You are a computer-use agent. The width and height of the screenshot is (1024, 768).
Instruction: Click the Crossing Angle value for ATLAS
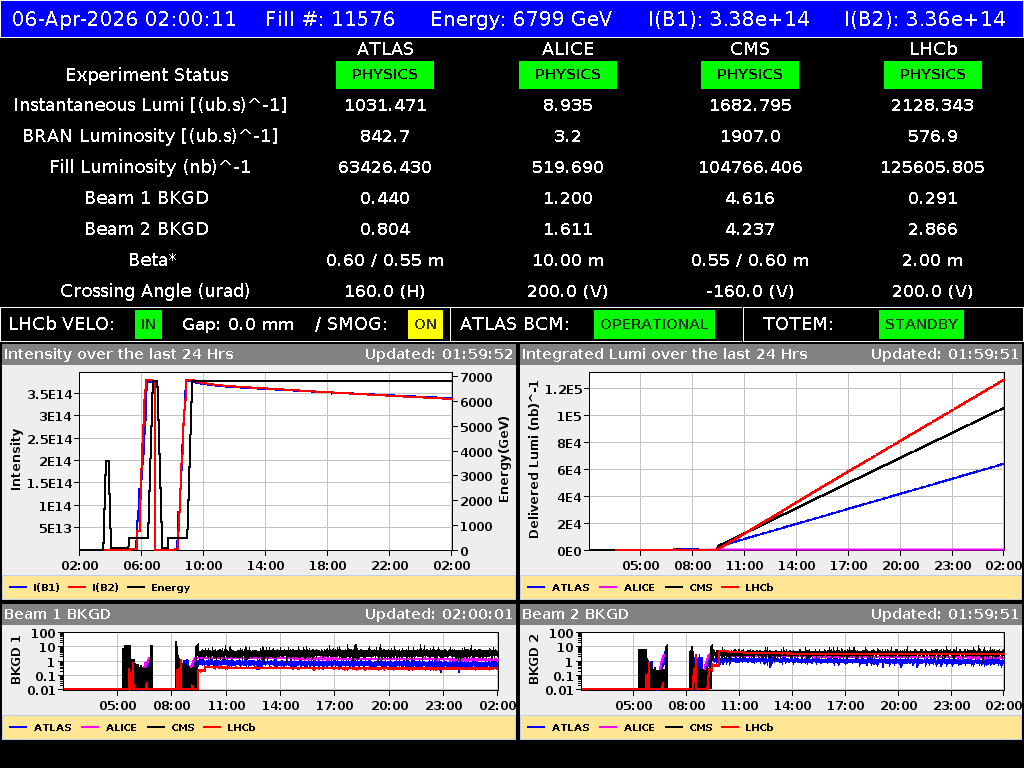tap(384, 291)
